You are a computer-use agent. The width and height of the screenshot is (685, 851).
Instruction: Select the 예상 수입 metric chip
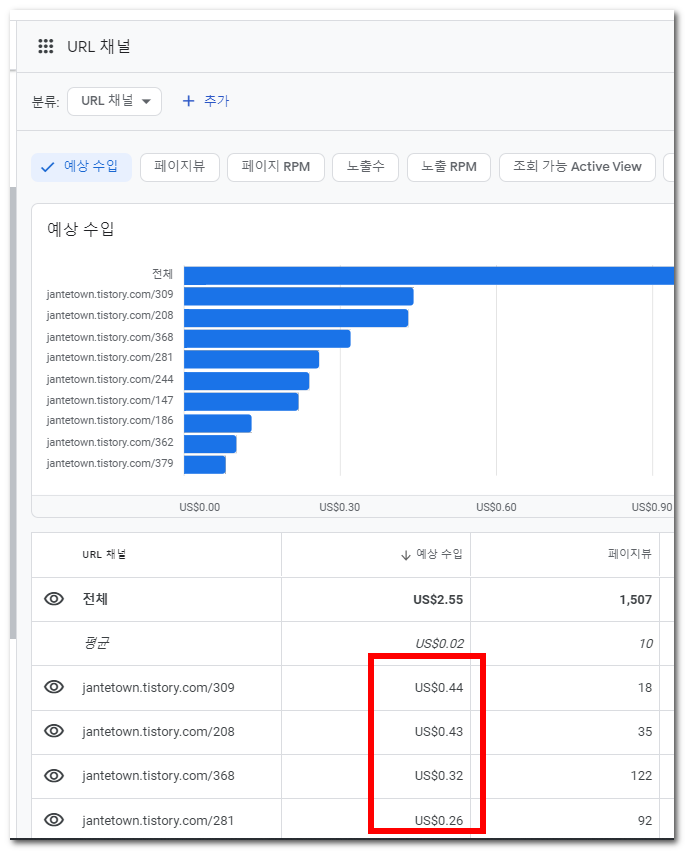point(81,167)
